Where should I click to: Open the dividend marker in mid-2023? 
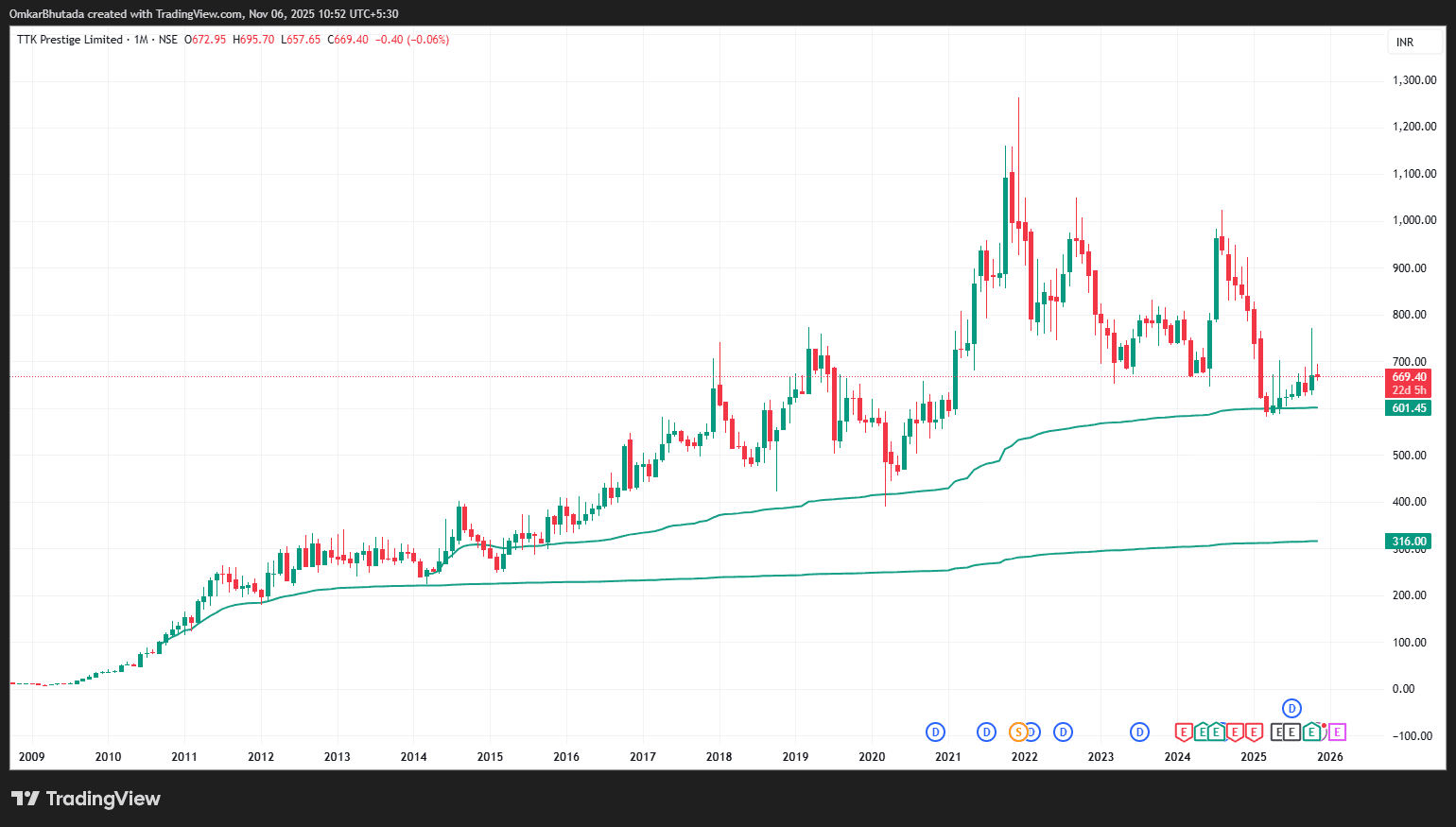[x=1140, y=732]
